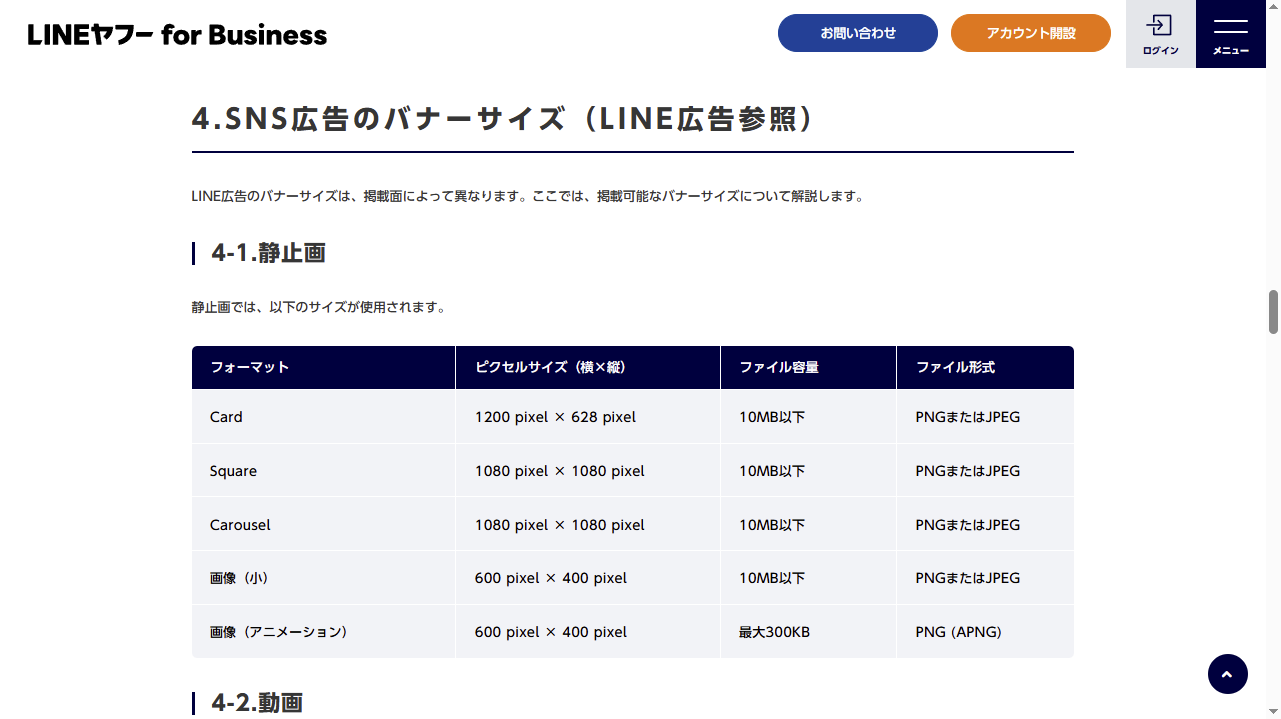Select the ファイル容量 column header
The height and width of the screenshot is (719, 1281).
coord(808,367)
